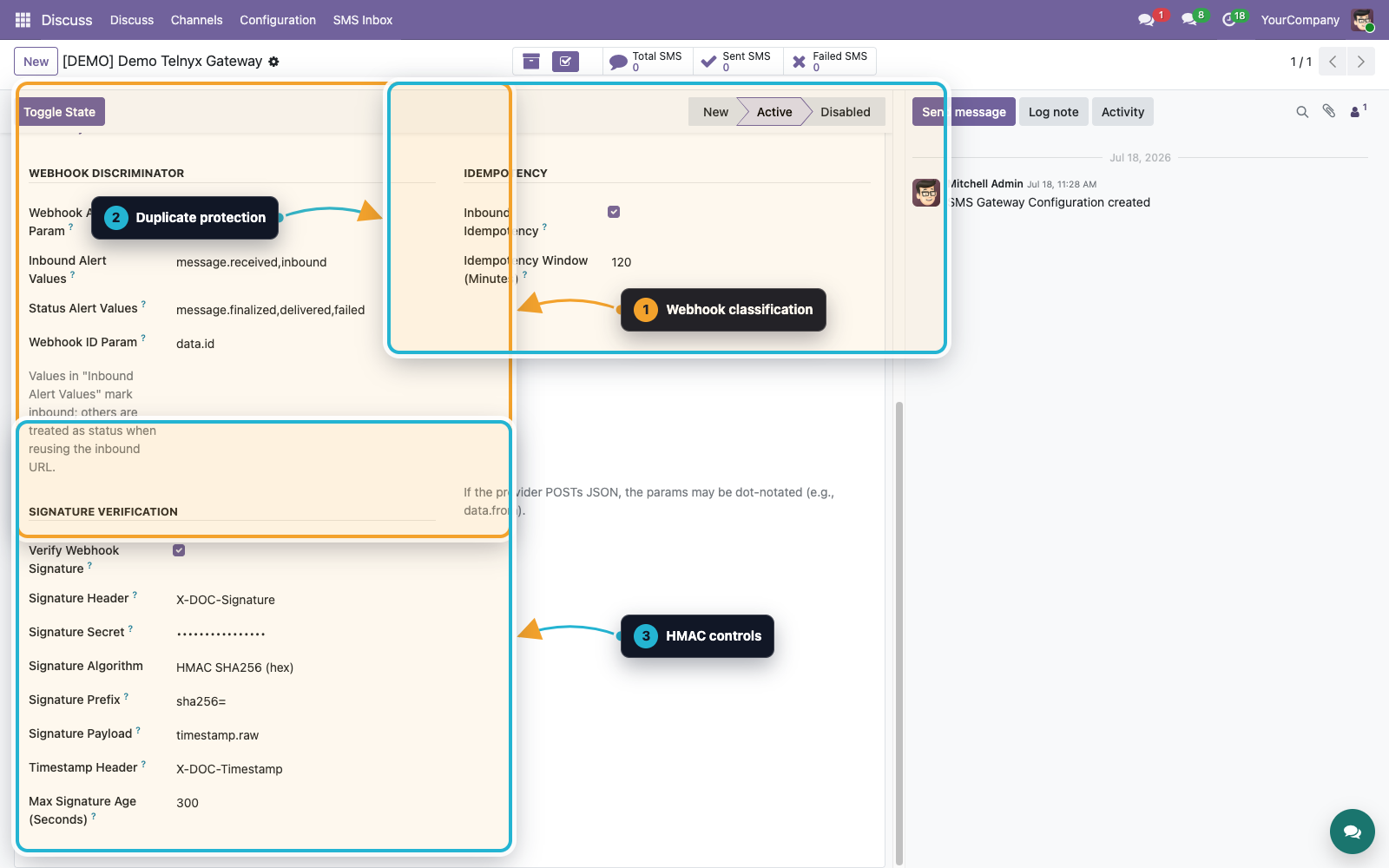Image resolution: width=1389 pixels, height=868 pixels.
Task: Toggle the Verify Webhook Signature checkbox
Action: click(x=179, y=550)
